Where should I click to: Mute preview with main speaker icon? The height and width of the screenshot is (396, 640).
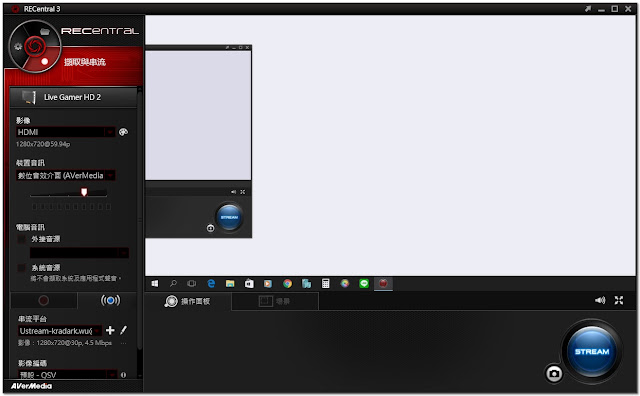(600, 300)
